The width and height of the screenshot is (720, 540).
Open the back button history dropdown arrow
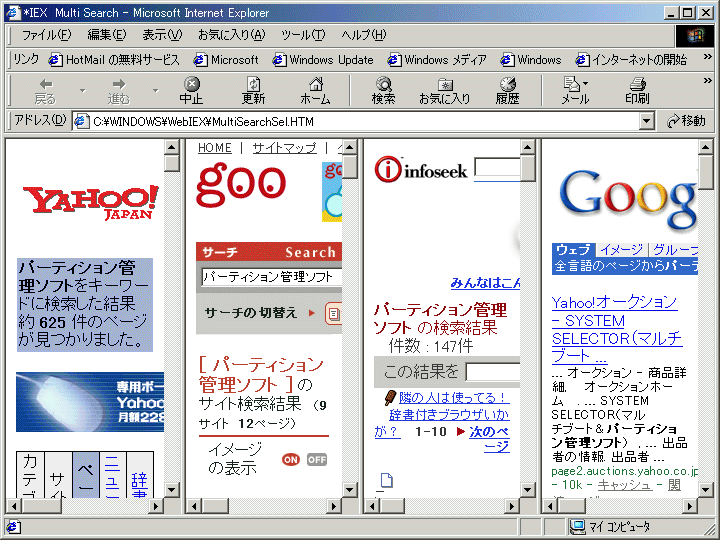tap(83, 91)
